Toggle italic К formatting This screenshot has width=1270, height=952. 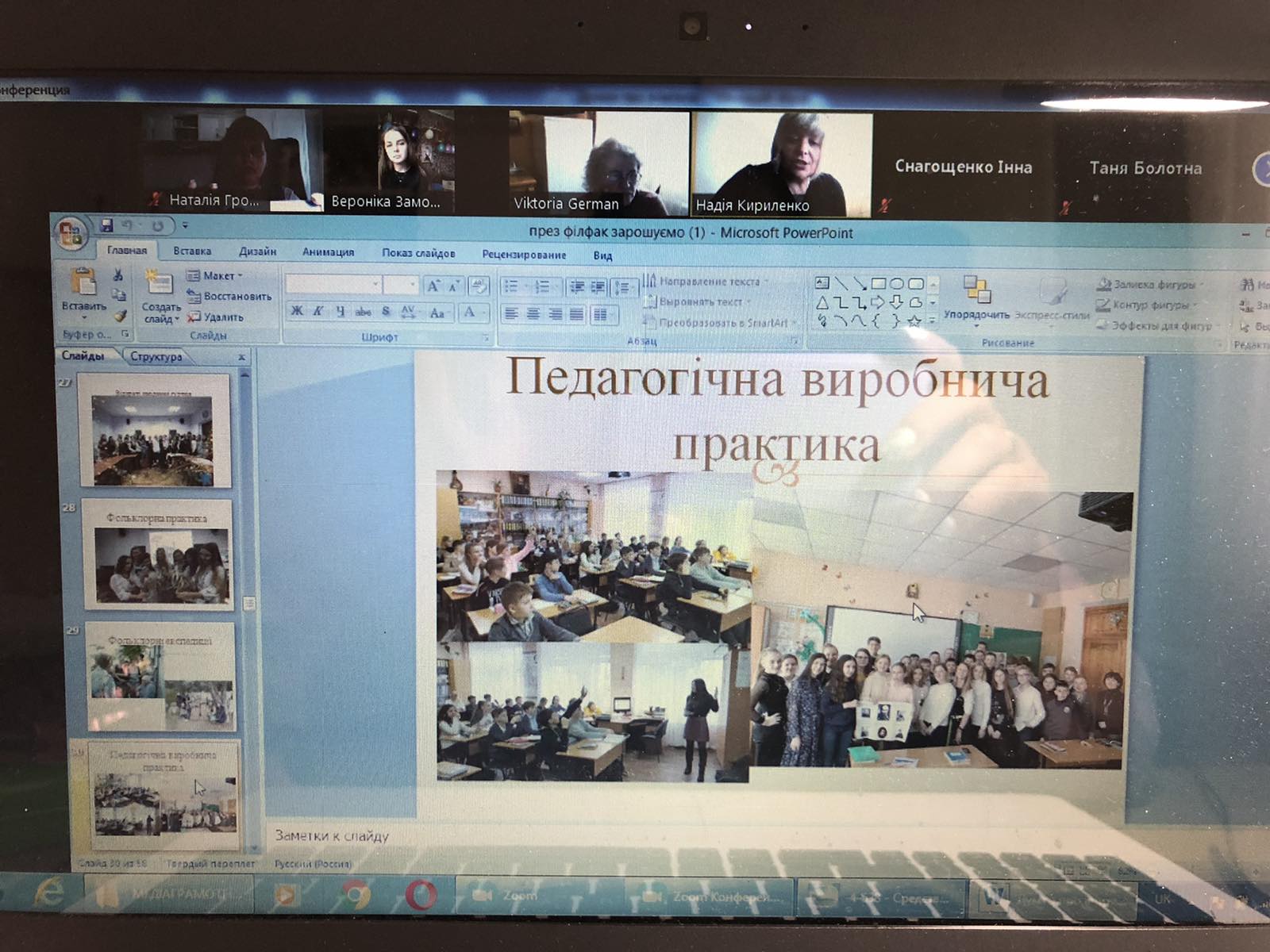click(x=318, y=311)
